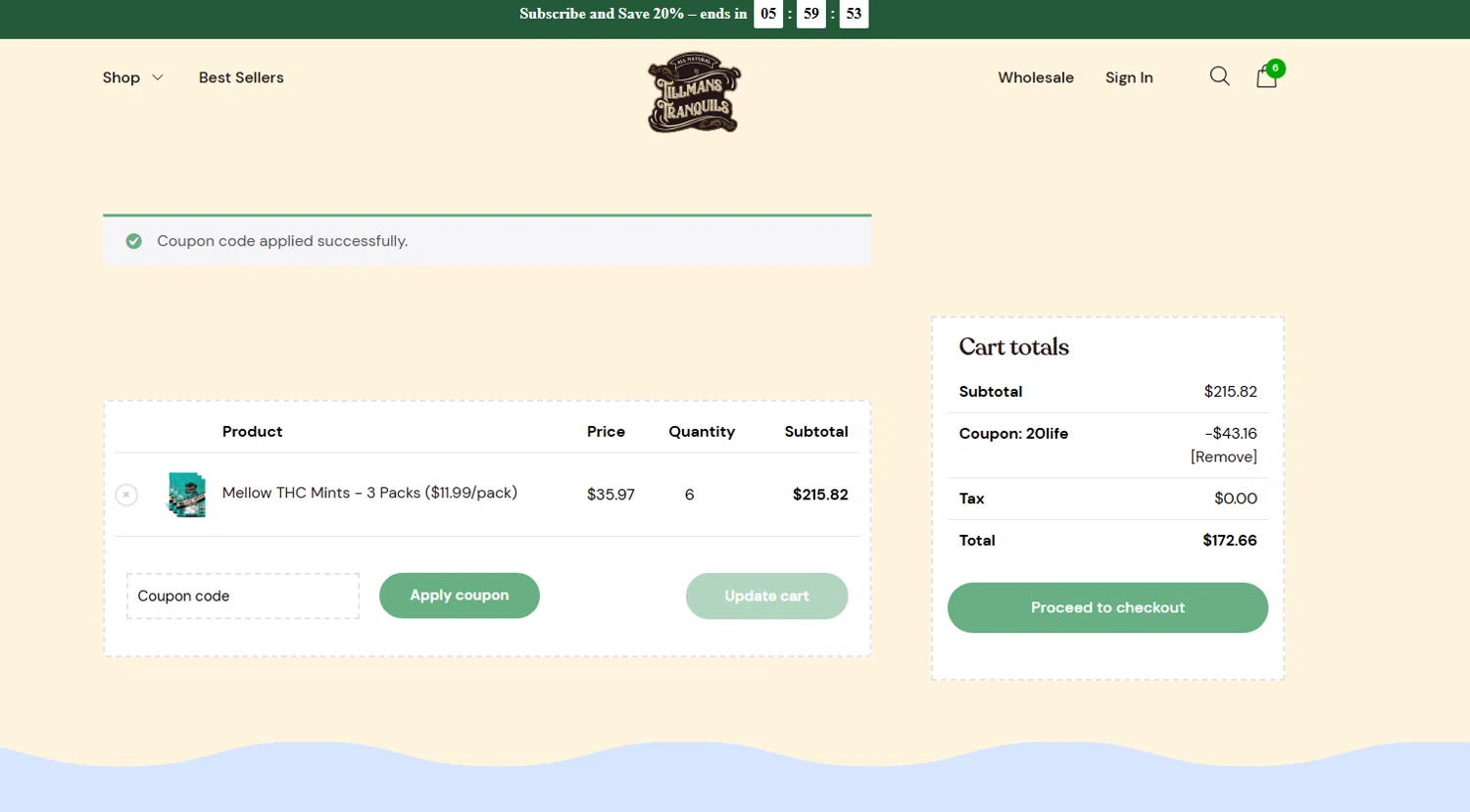Open the shopping bag cart icon
This screenshot has width=1470, height=812.
pyautogui.click(x=1266, y=77)
